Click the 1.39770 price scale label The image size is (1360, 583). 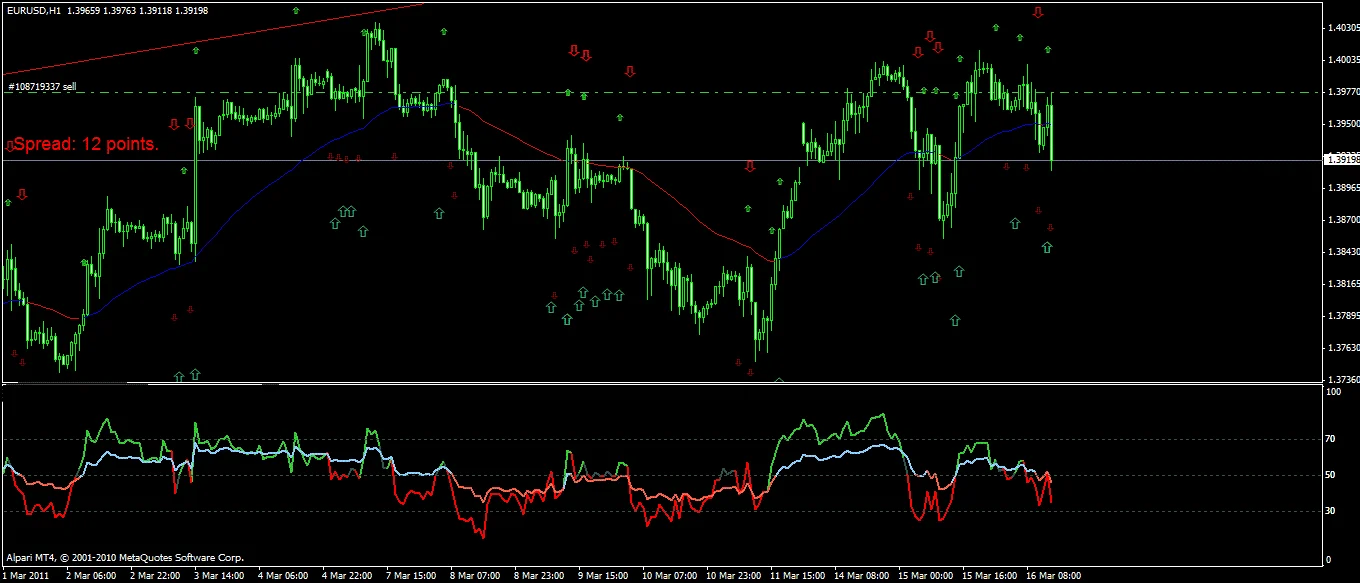(1343, 92)
